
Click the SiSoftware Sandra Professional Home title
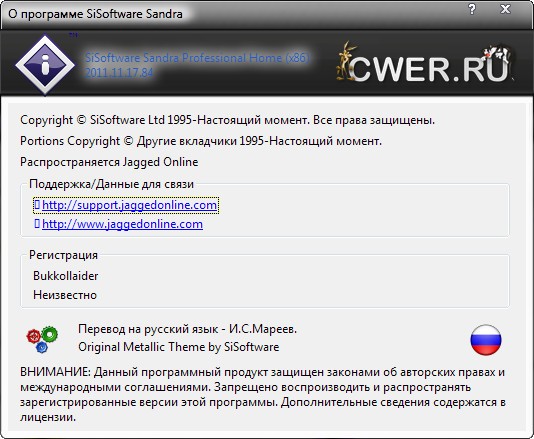tap(197, 58)
